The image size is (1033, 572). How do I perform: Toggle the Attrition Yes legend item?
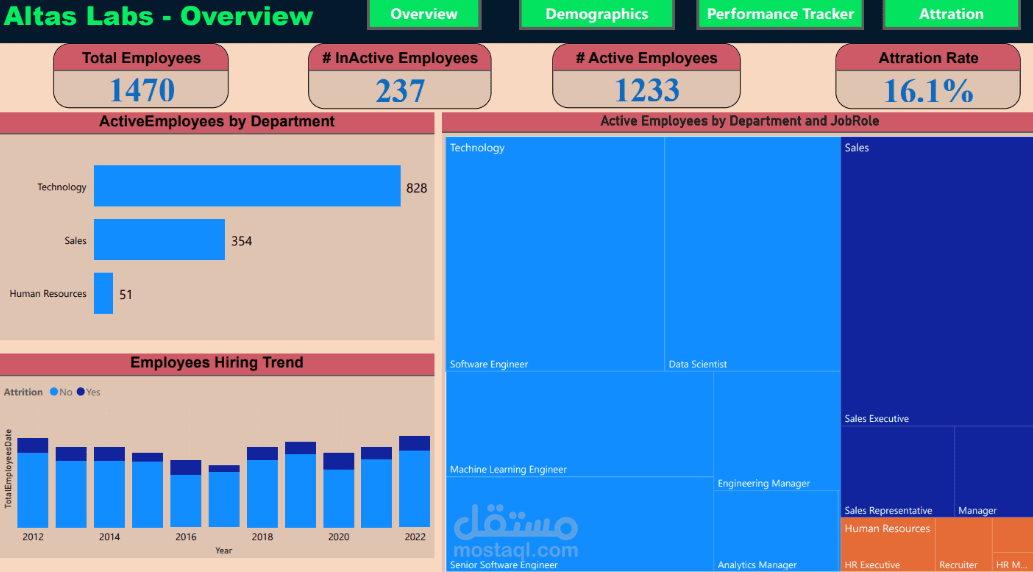[x=89, y=392]
